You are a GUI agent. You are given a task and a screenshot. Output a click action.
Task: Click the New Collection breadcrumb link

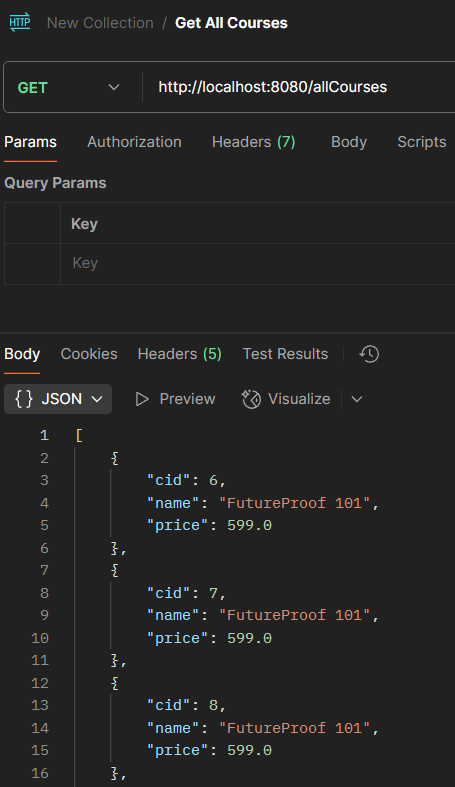[100, 23]
